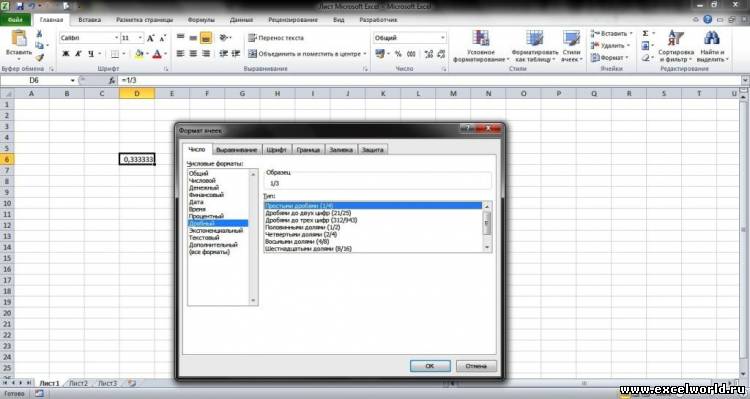Image resolution: width=750 pixels, height=399 pixels.
Task: Toggle bold formatting (Ж) button
Action: 66,54
